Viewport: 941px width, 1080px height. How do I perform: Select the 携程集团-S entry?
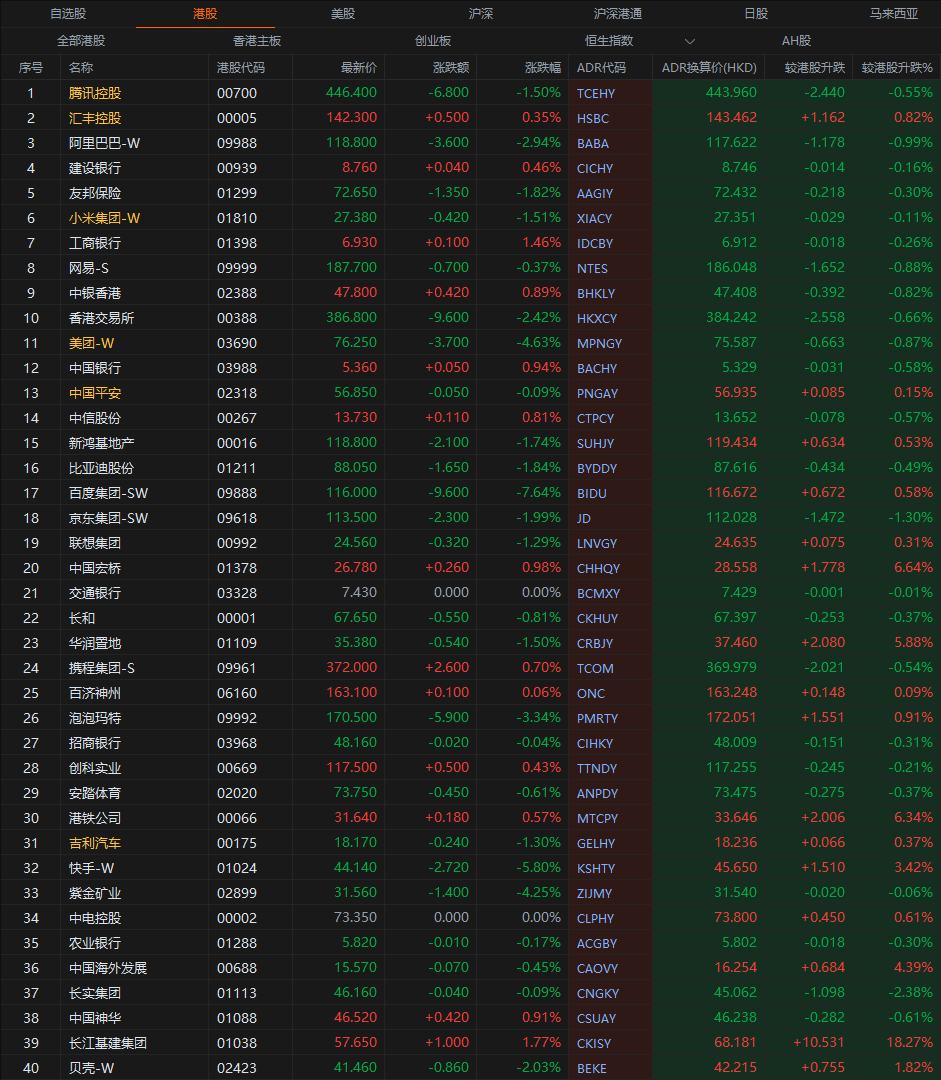[x=101, y=668]
